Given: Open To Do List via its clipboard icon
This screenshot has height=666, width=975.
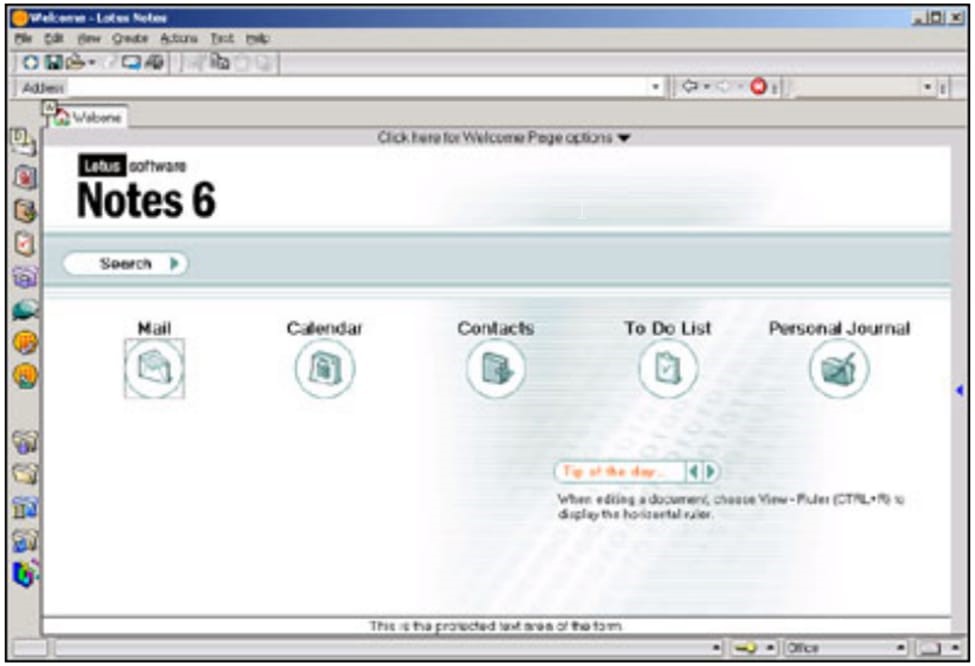Looking at the screenshot, I should tap(667, 369).
